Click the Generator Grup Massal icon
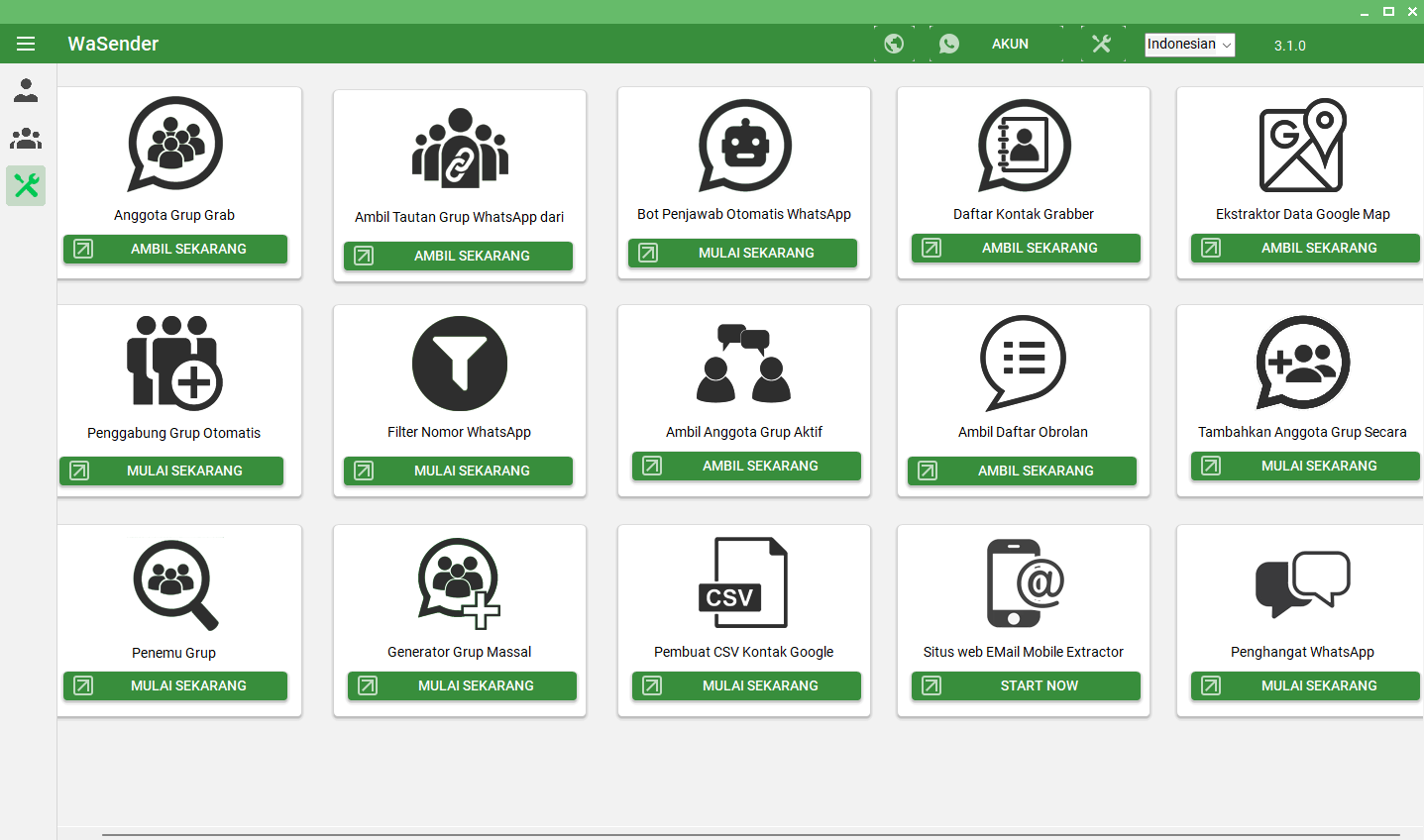The image size is (1424, 840). click(460, 583)
